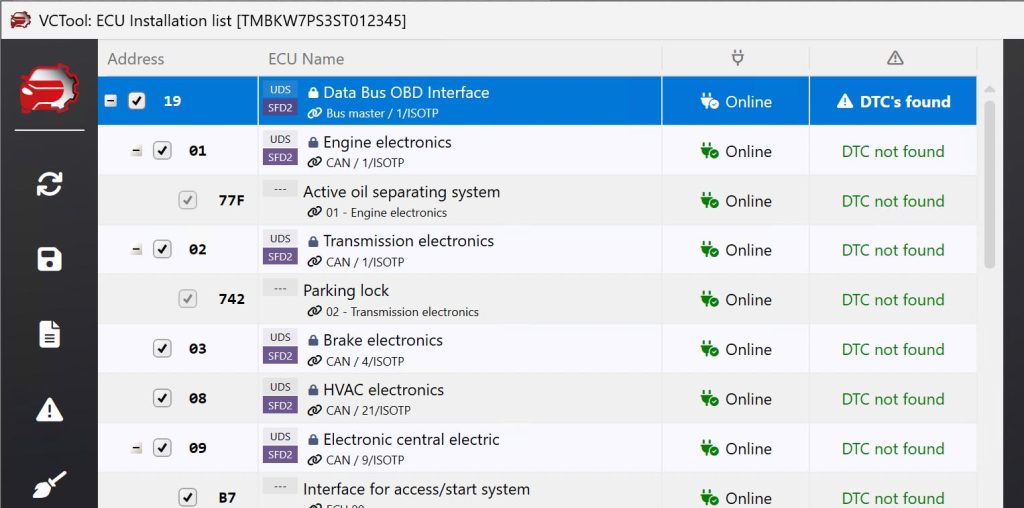
Task: Toggle the checkbox for address 03
Action: pyautogui.click(x=162, y=349)
